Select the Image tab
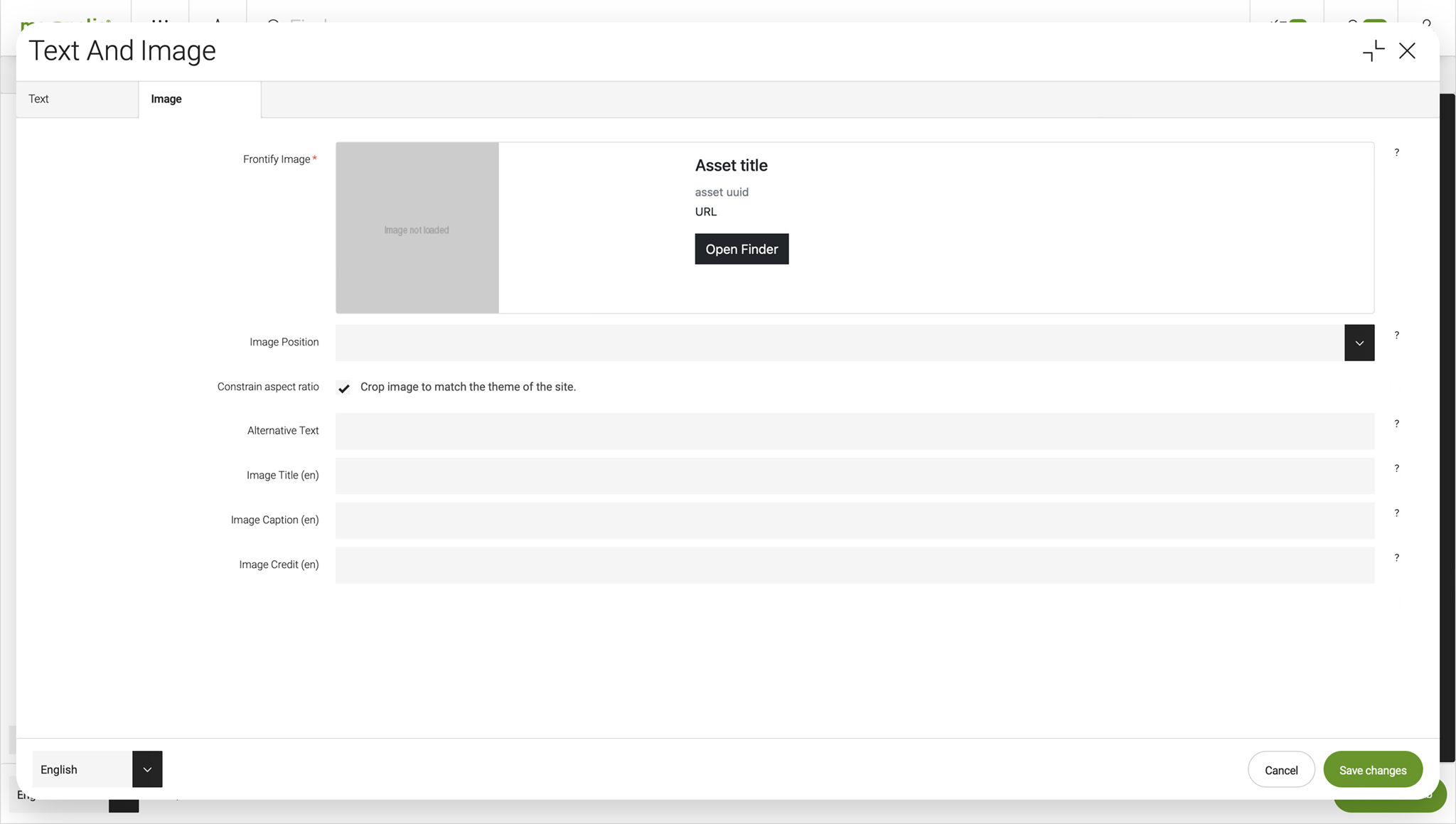 (x=166, y=99)
